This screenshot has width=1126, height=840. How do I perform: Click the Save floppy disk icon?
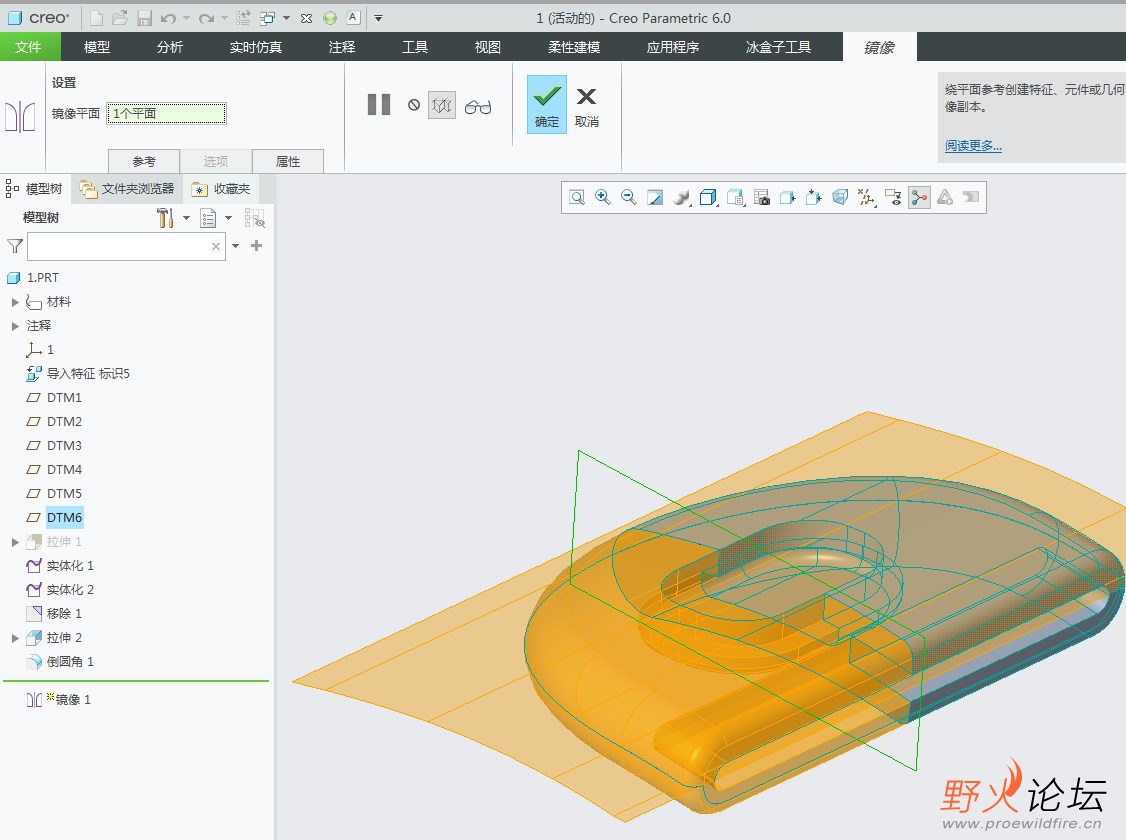[144, 18]
